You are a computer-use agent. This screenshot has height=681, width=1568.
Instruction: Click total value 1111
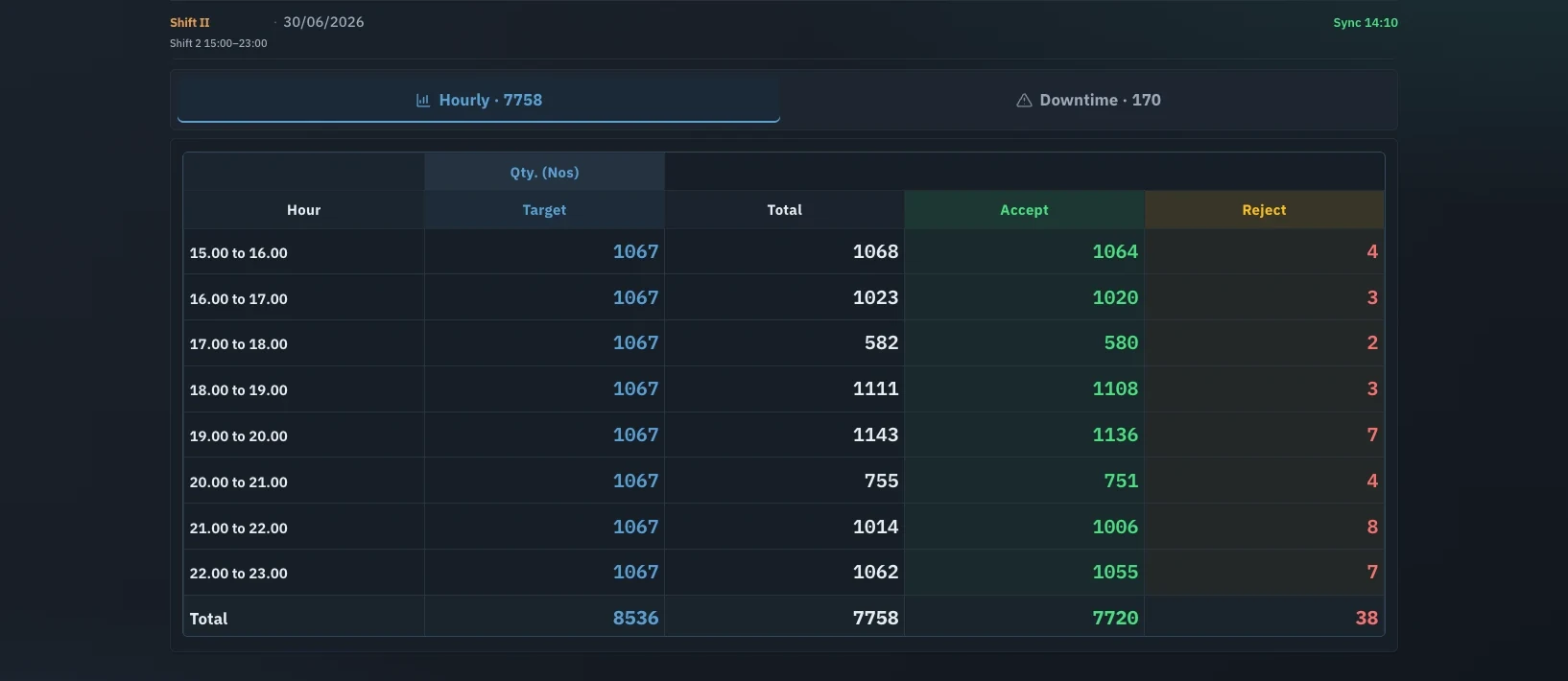pyautogui.click(x=876, y=388)
